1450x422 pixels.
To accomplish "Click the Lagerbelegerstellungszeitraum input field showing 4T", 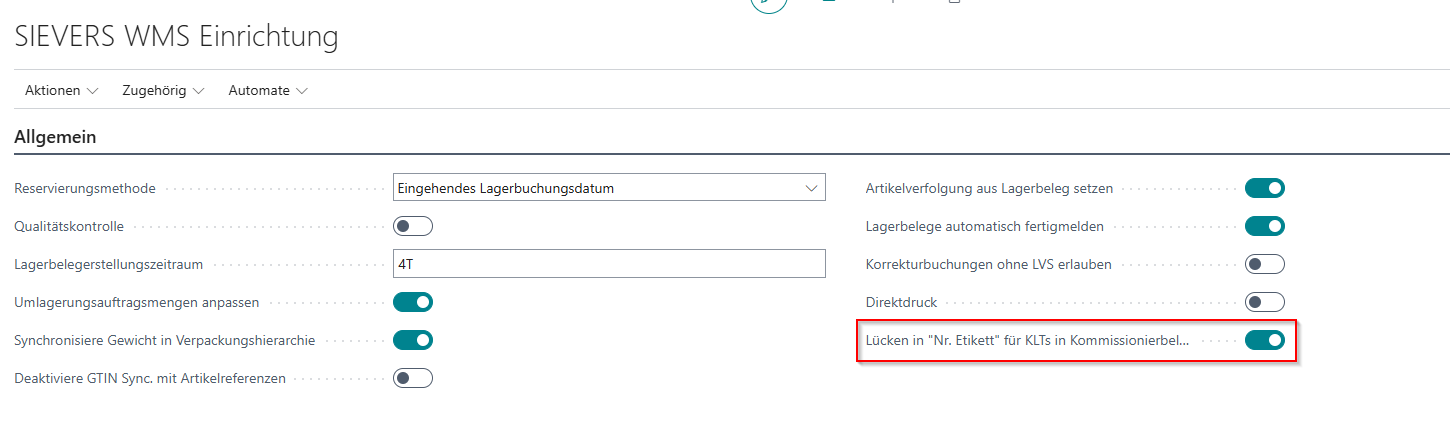I will (x=609, y=264).
